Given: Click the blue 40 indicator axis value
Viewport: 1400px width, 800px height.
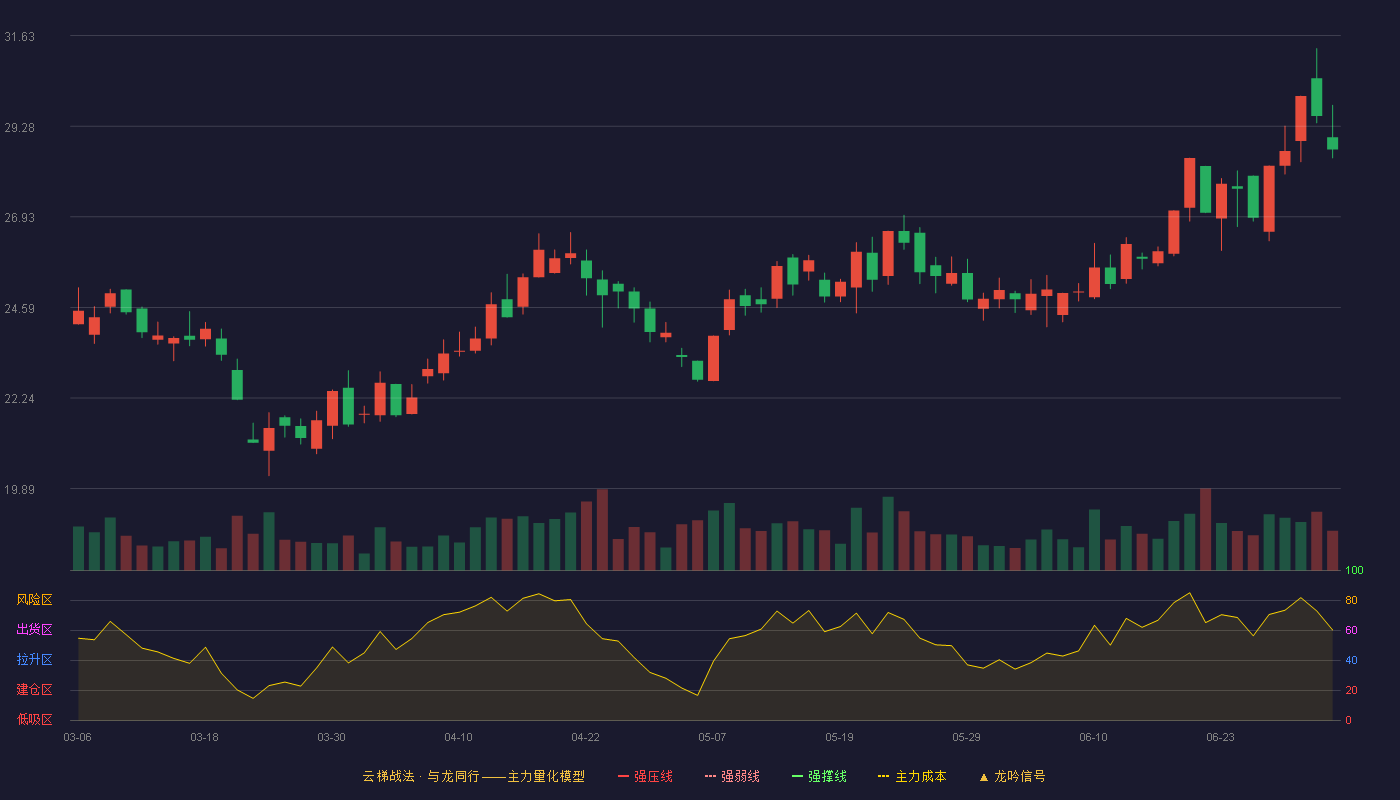Looking at the screenshot, I should click(1351, 660).
